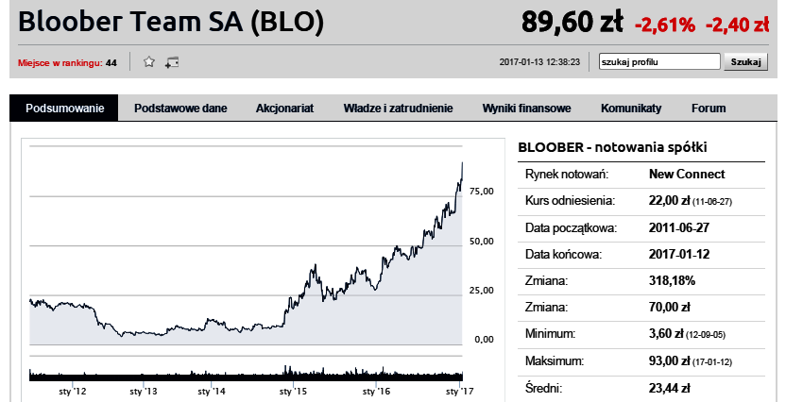
Task: Switch to Podstawowe dane tab
Action: (180, 108)
